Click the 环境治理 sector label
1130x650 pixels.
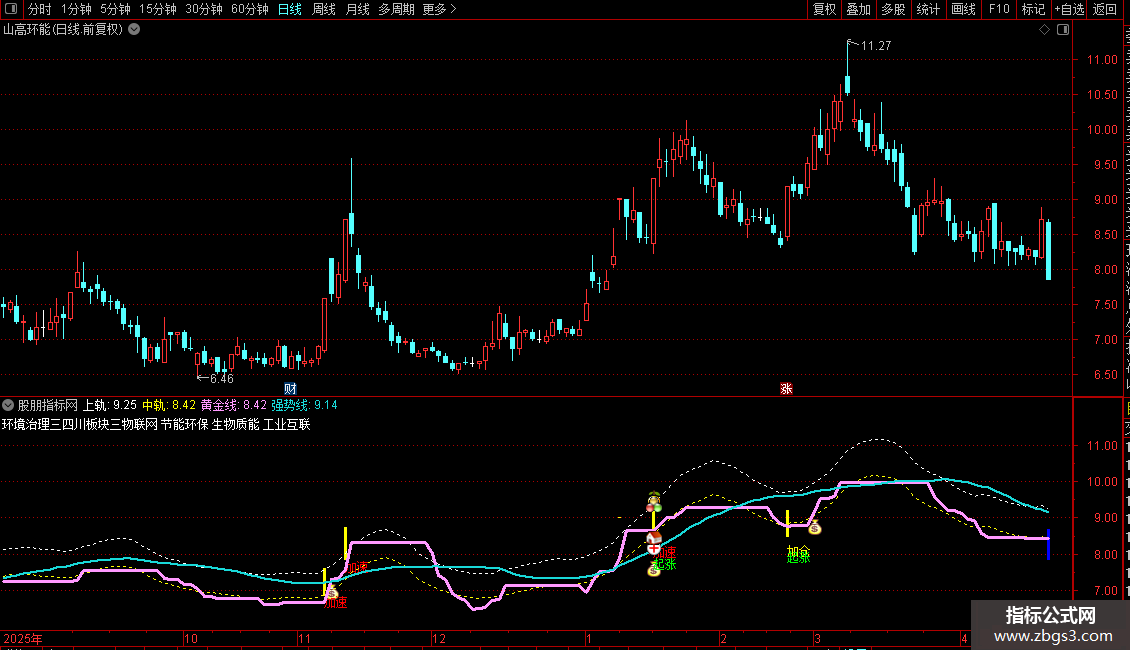coord(26,424)
